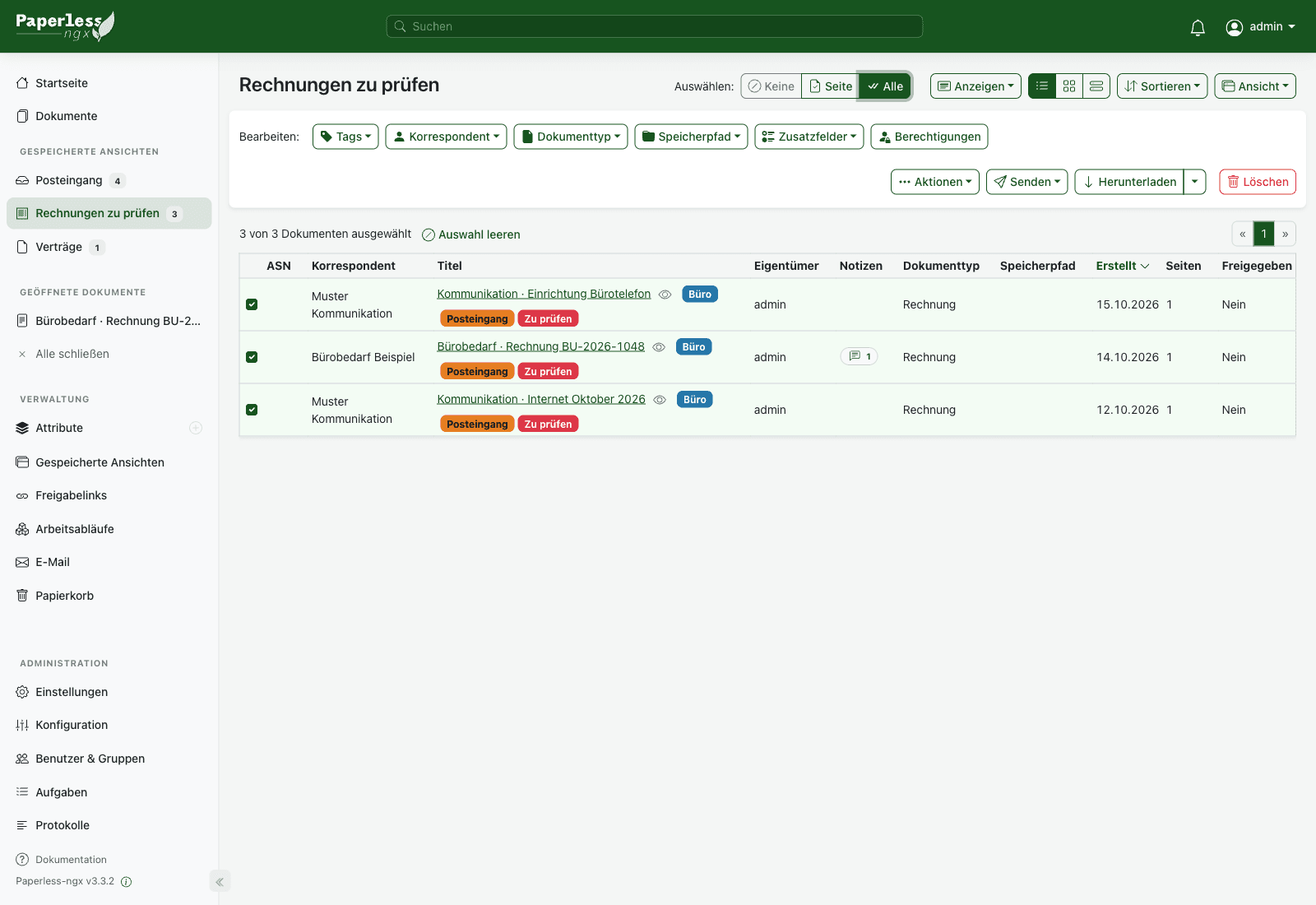
Task: Add a new attribute via plus icon
Action: [x=196, y=428]
